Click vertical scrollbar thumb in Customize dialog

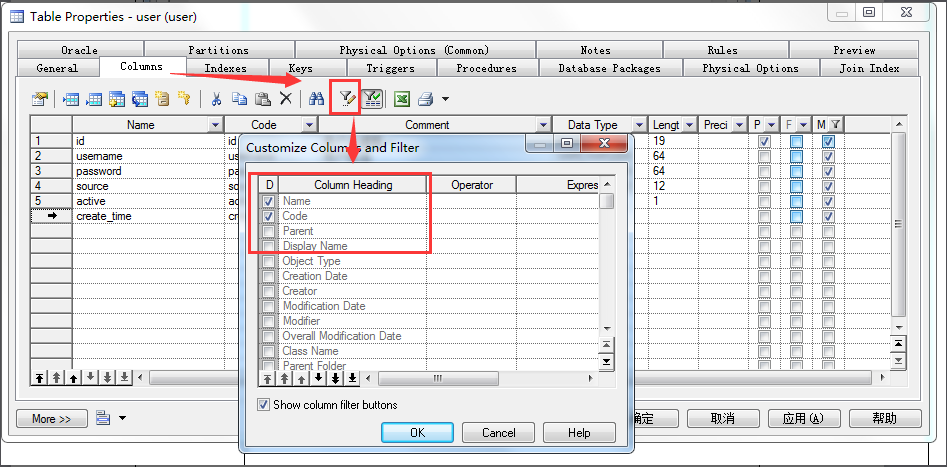[607, 201]
